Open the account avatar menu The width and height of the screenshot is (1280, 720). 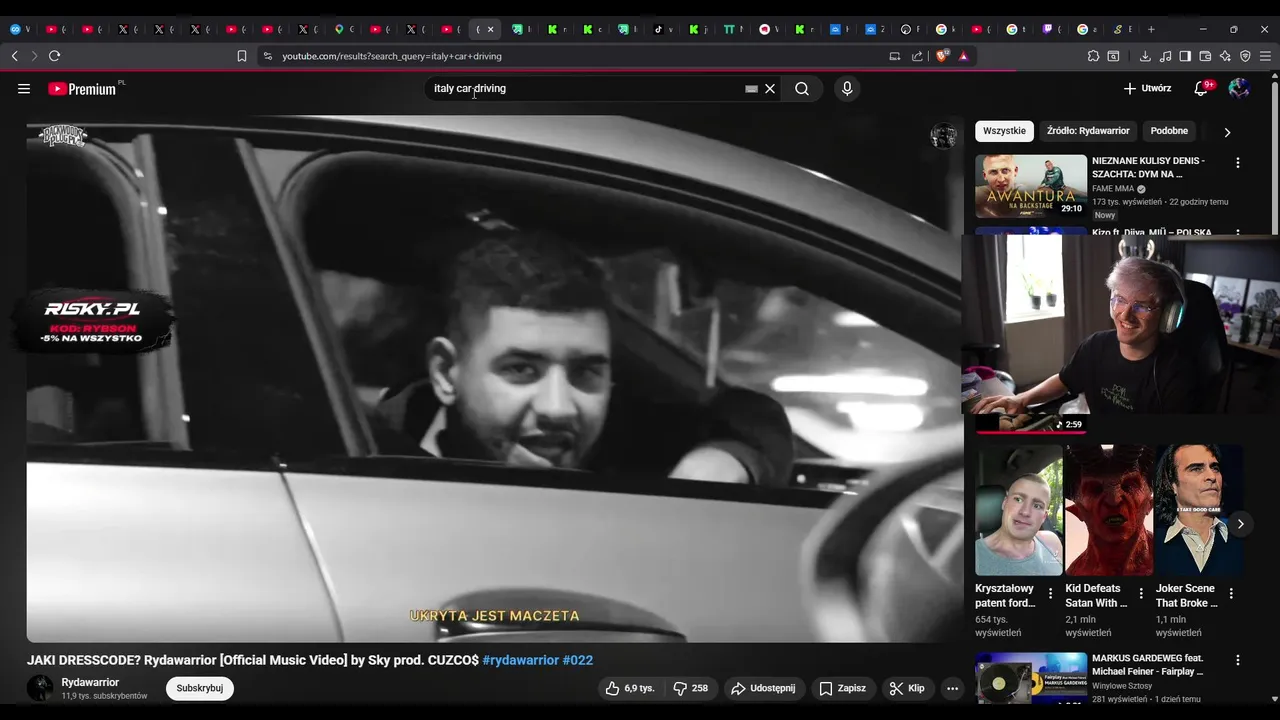(1239, 89)
